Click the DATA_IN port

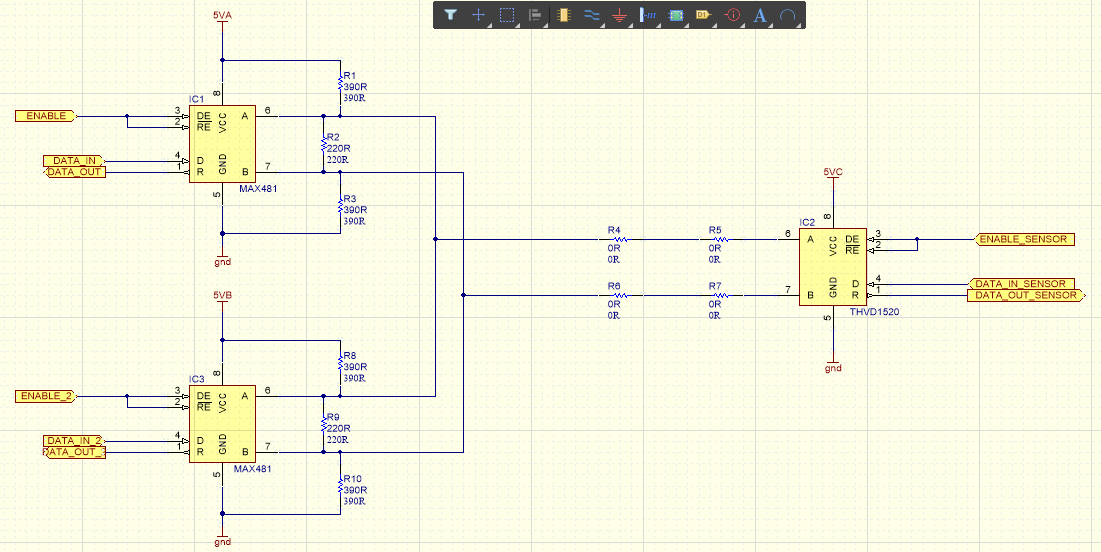[74, 161]
